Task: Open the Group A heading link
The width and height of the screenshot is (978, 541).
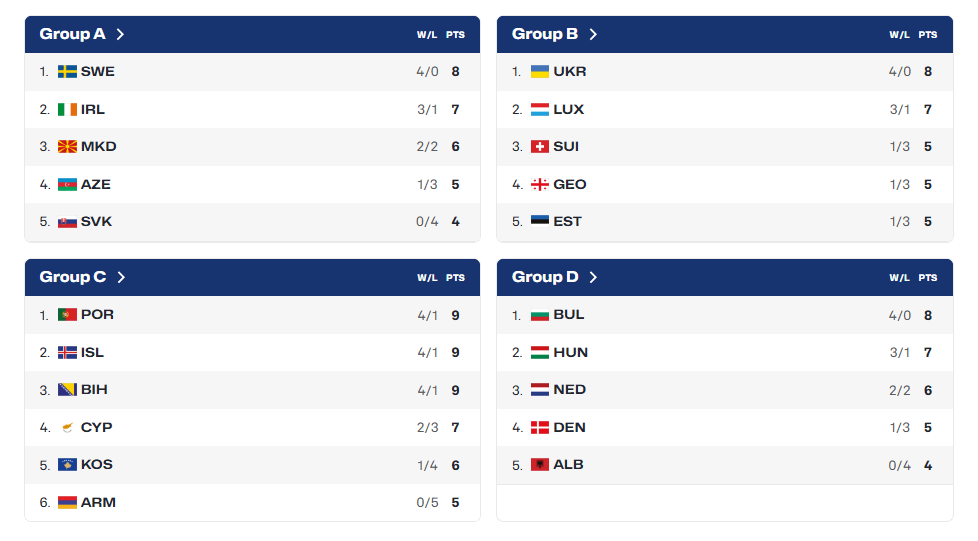Action: coord(72,34)
